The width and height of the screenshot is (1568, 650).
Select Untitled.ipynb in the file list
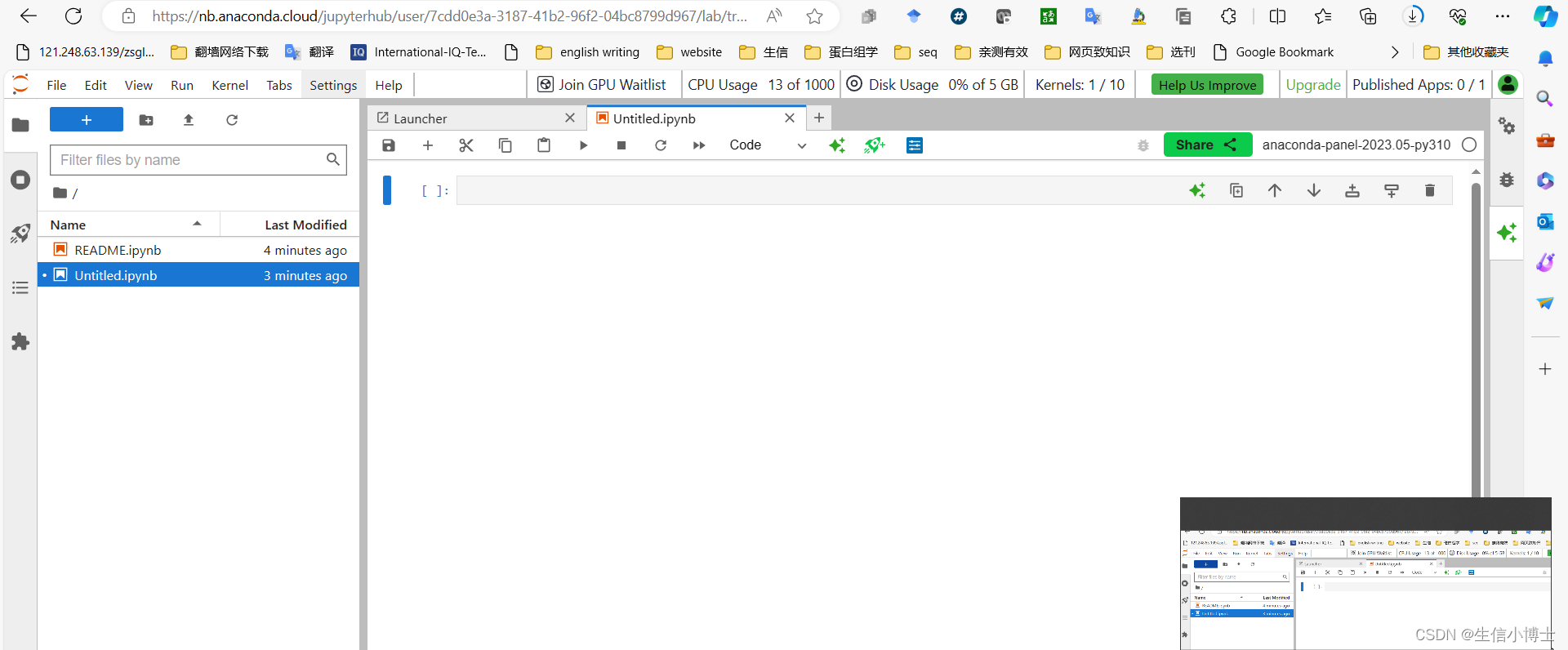(x=198, y=275)
